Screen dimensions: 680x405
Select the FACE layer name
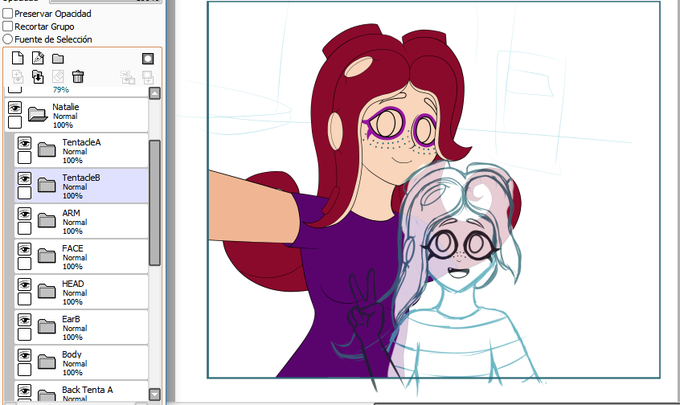pyautogui.click(x=72, y=248)
